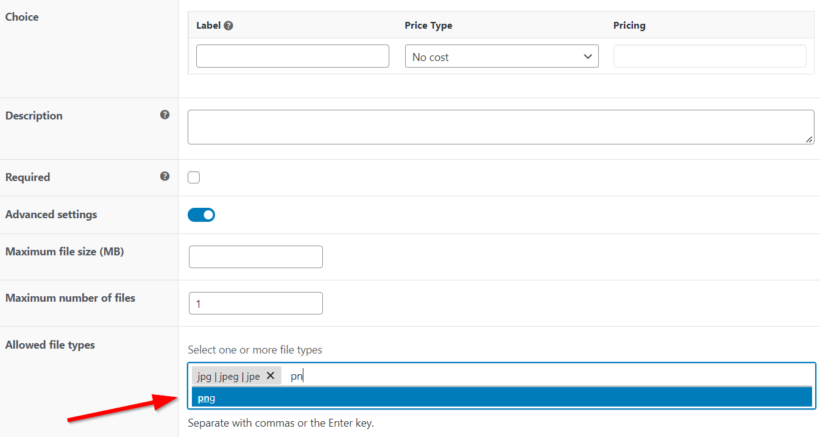Click the Pricing column header
The image size is (820, 437).
629,26
